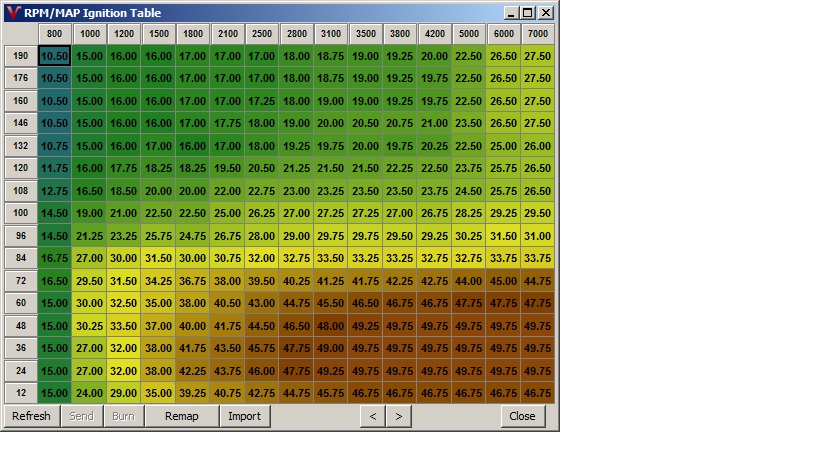Close the window using title bar X
Image resolution: width=819 pixels, height=460 pixels.
pyautogui.click(x=545, y=13)
